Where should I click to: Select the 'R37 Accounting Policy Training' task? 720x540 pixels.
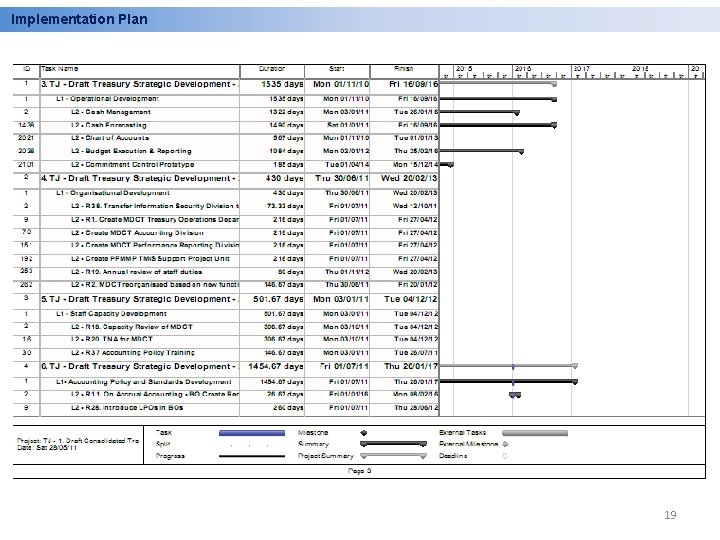click(133, 353)
